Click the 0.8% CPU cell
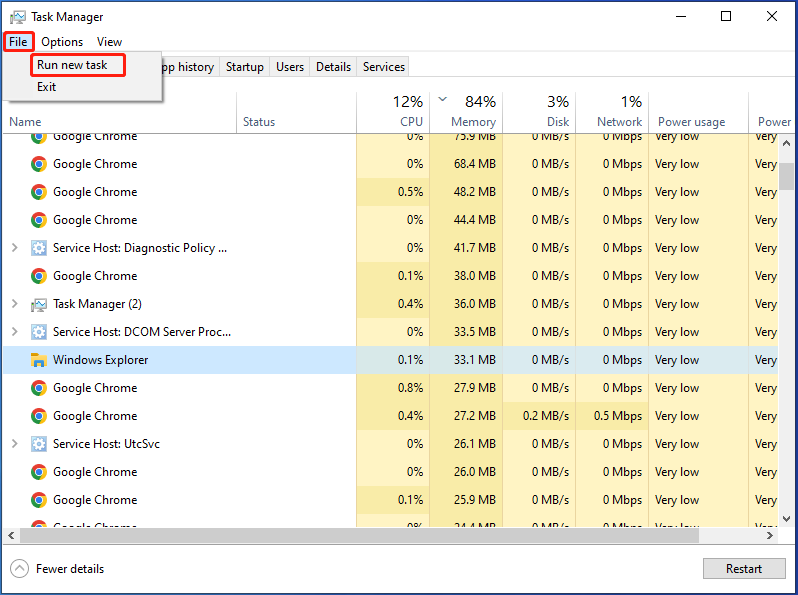798x595 pixels. [x=393, y=388]
